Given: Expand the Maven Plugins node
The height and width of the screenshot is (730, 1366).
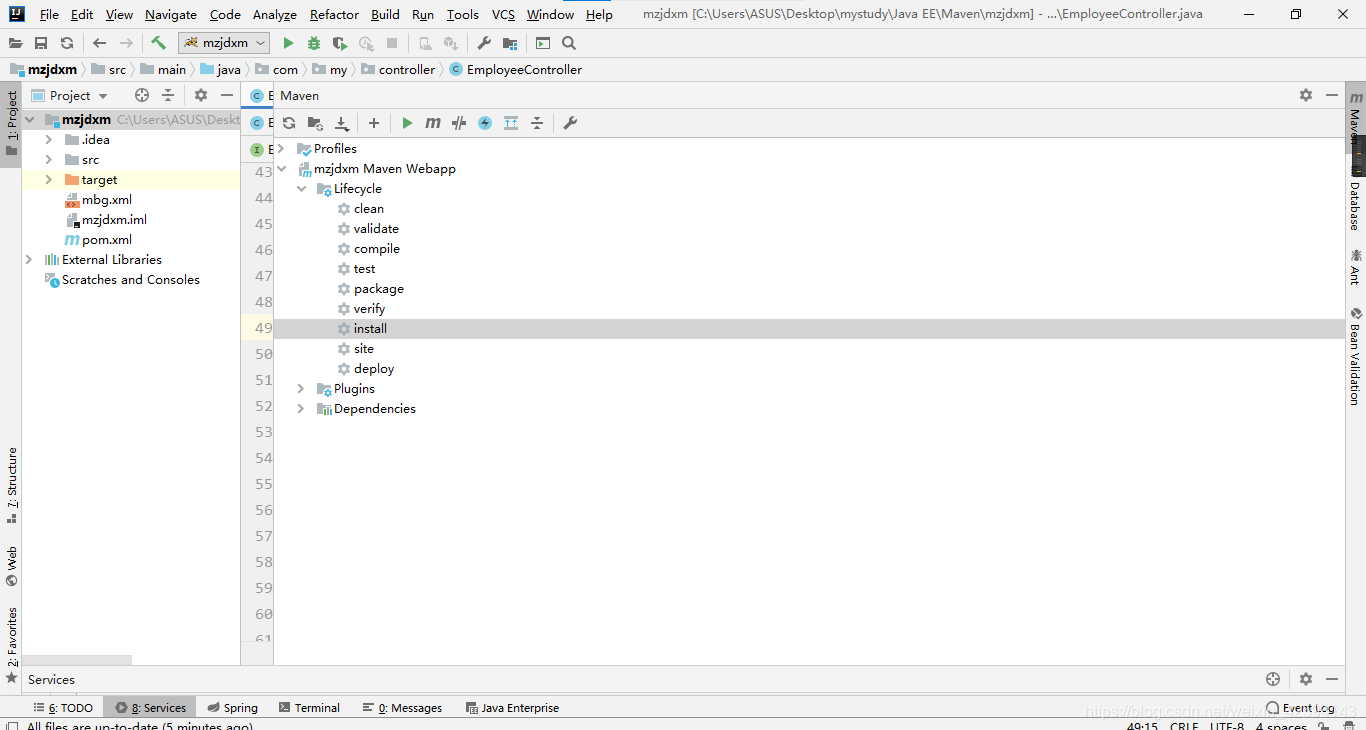Looking at the screenshot, I should point(301,389).
